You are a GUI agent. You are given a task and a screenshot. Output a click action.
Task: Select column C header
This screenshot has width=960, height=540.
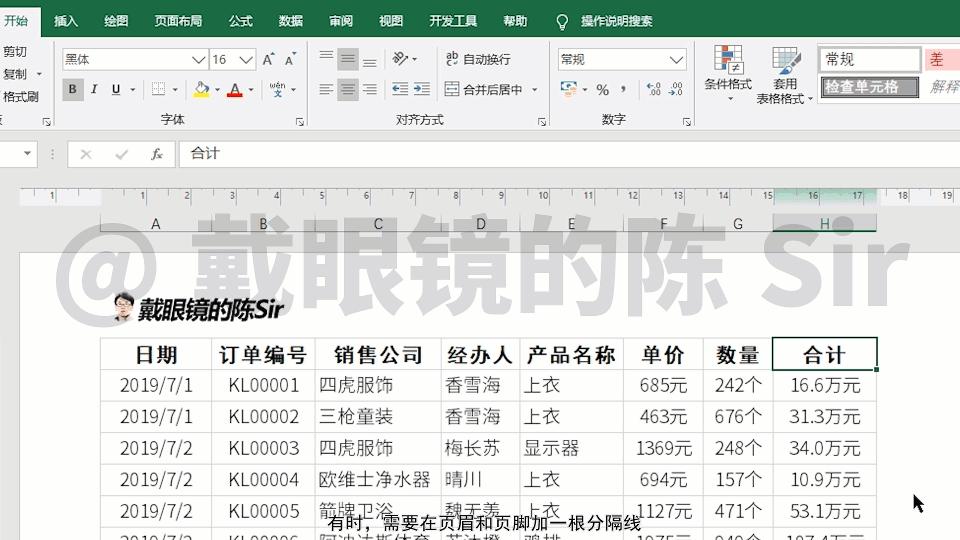pyautogui.click(x=378, y=223)
